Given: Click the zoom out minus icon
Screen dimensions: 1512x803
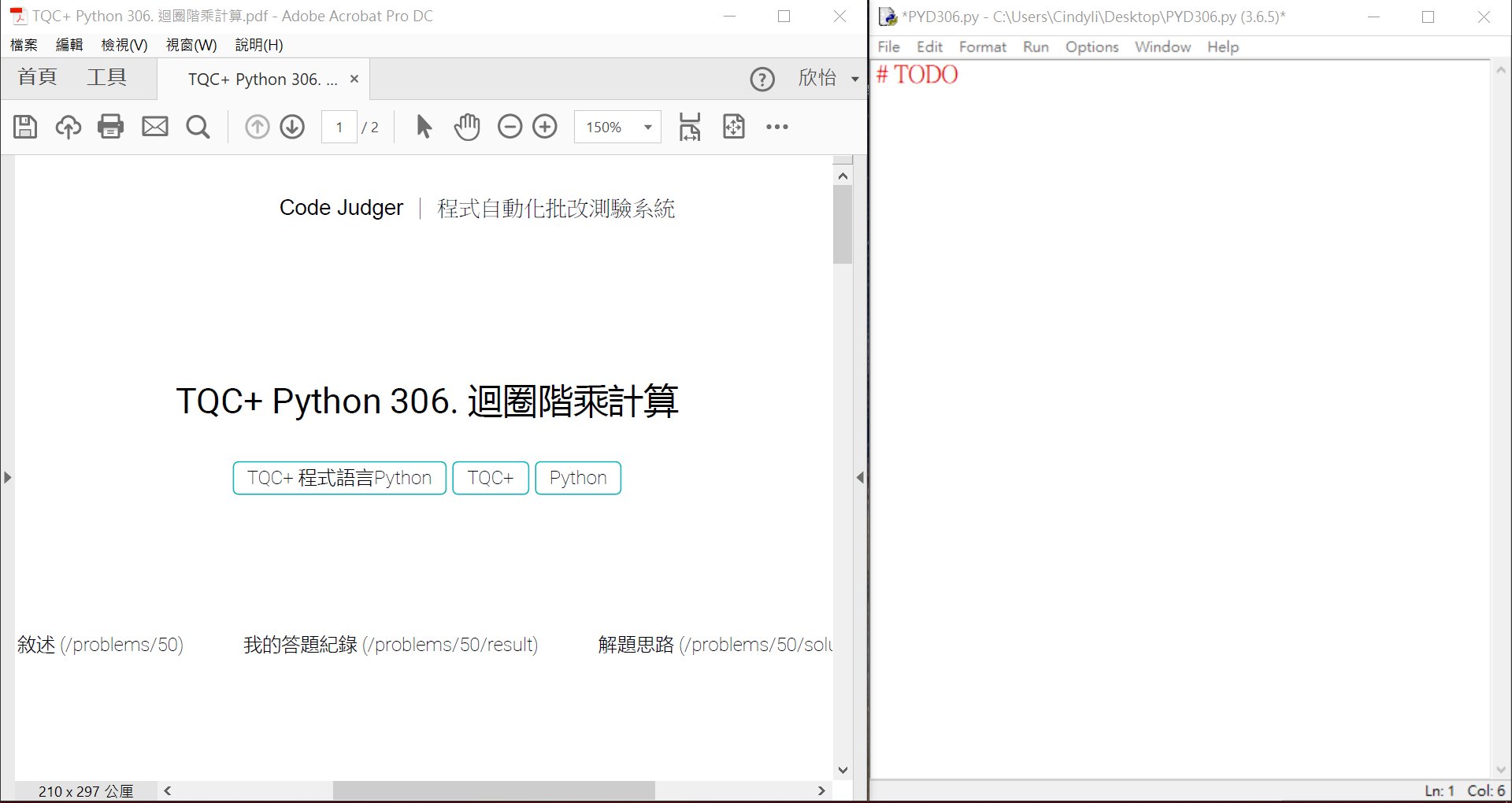Looking at the screenshot, I should coord(510,127).
